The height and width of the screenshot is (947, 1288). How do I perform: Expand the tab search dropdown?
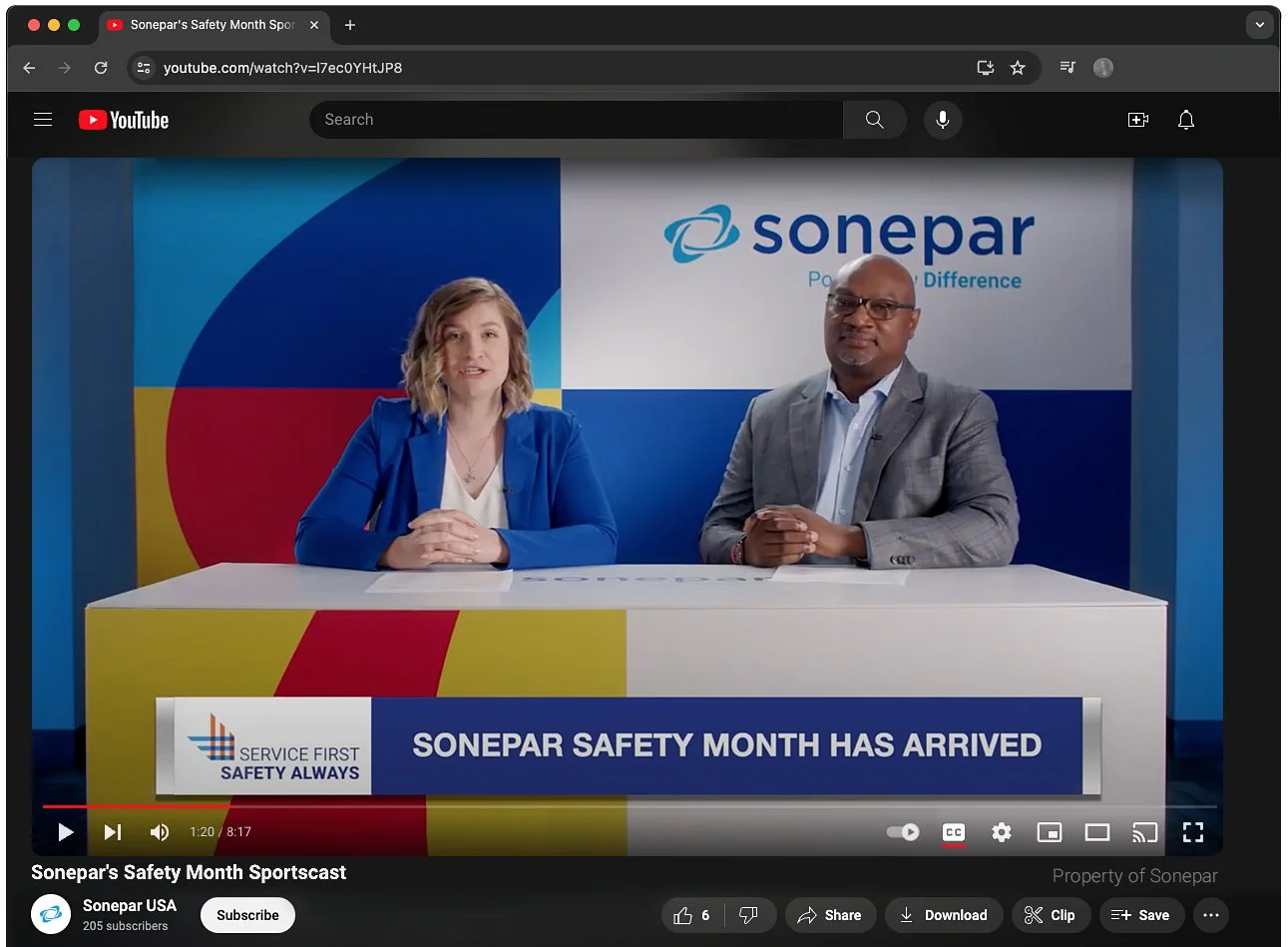[x=1260, y=25]
